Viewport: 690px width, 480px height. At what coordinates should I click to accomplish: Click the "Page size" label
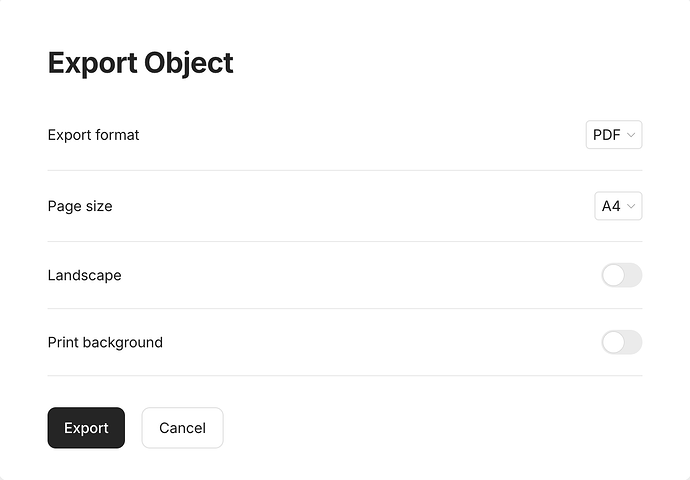pos(80,206)
